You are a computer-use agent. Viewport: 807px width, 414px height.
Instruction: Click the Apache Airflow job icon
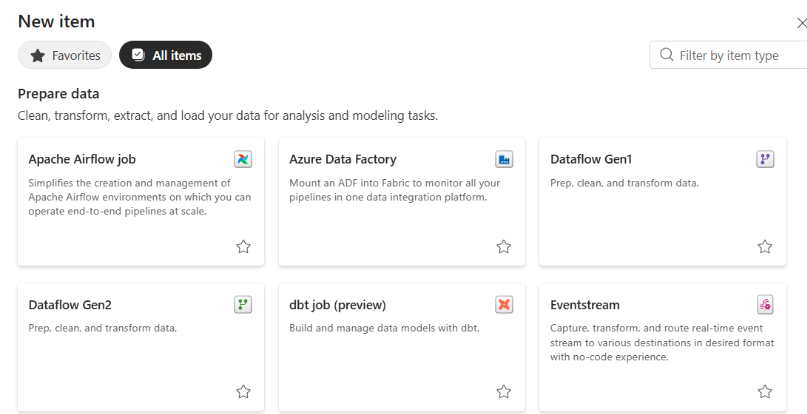pos(243,159)
